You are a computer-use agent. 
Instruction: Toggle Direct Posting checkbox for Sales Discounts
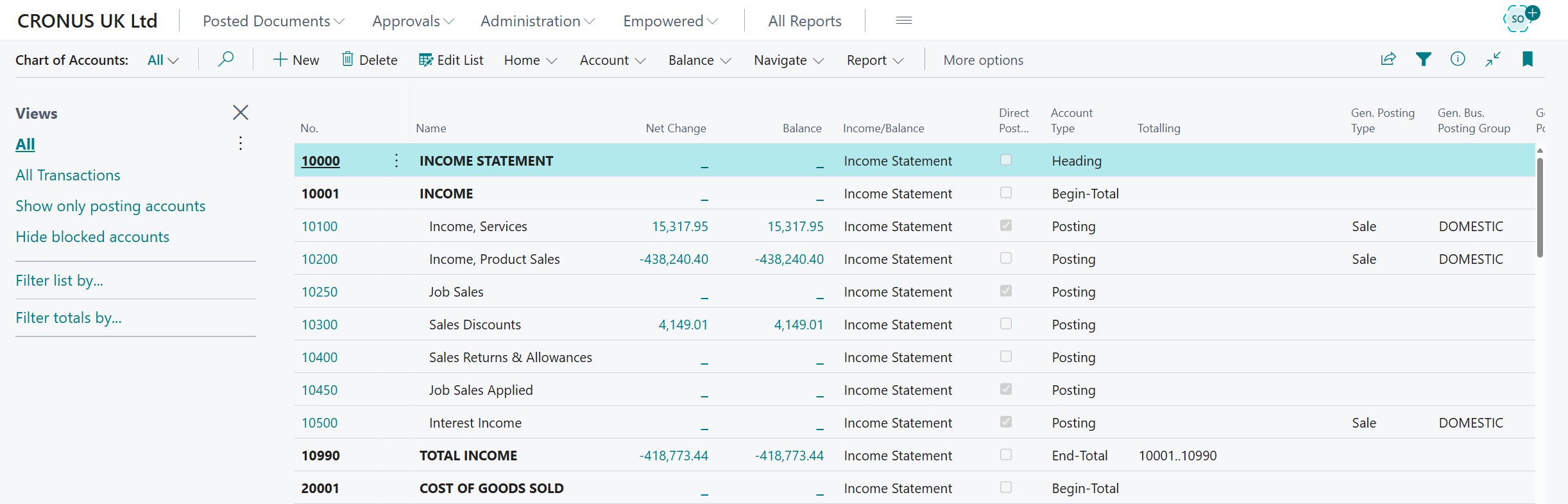tap(1006, 324)
